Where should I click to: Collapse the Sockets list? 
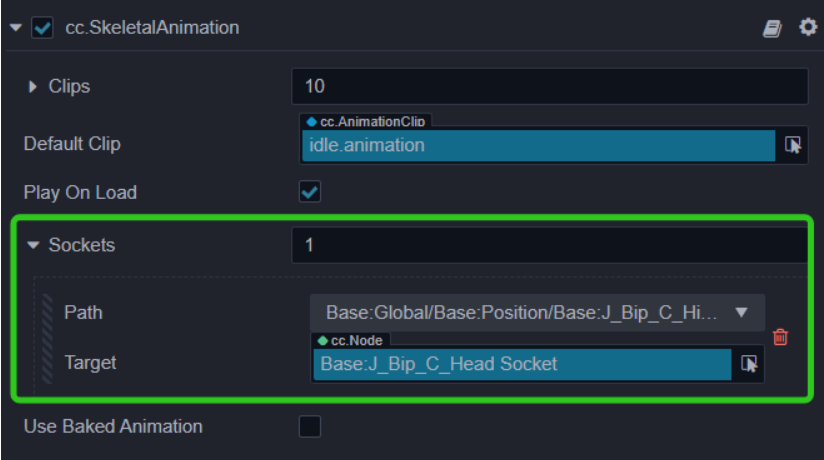[34, 245]
